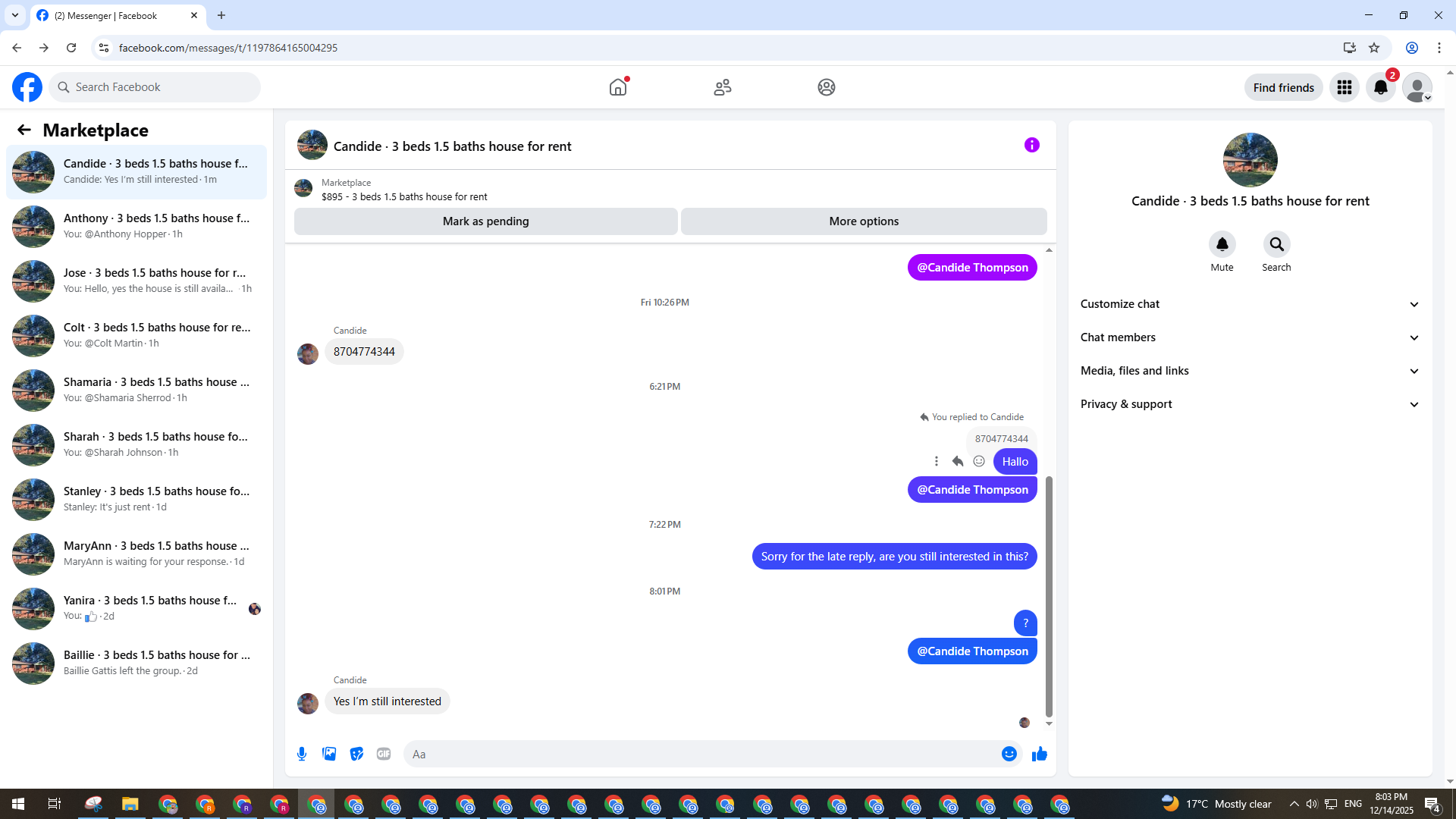Click More options button
1456x819 pixels.
tap(864, 221)
